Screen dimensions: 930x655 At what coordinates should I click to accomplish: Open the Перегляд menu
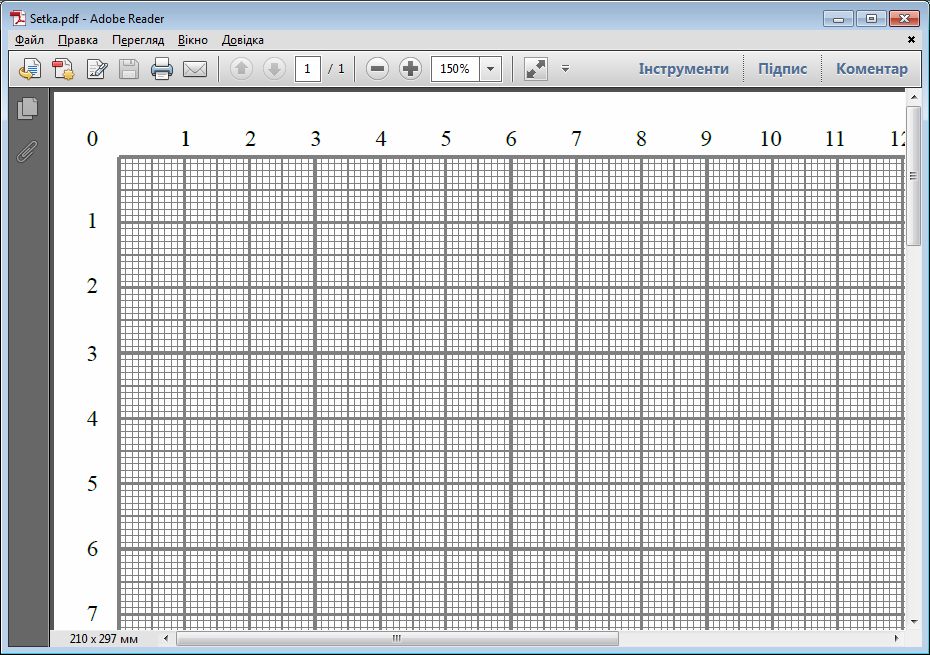[137, 40]
